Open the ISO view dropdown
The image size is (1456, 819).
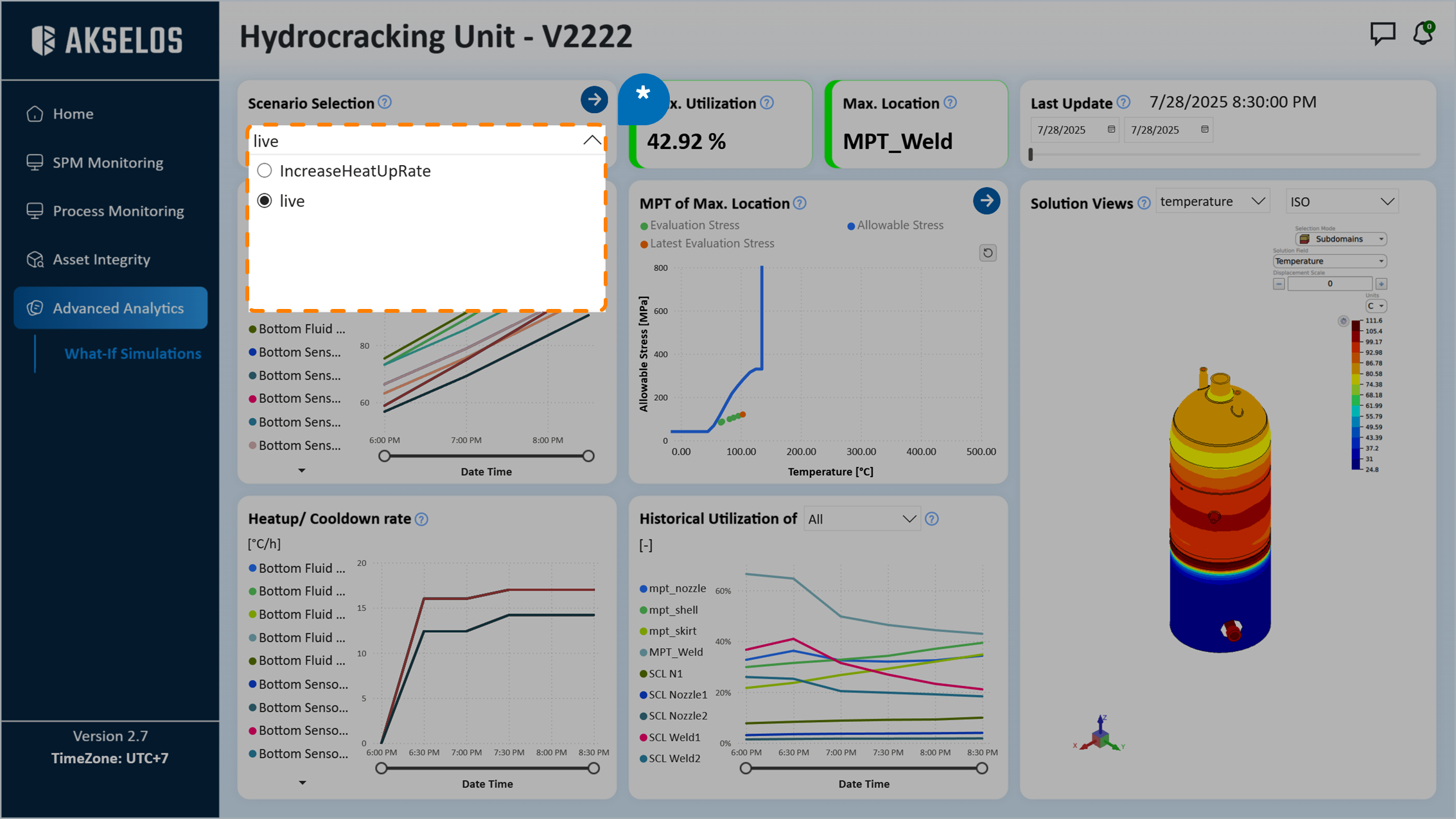tap(1341, 202)
